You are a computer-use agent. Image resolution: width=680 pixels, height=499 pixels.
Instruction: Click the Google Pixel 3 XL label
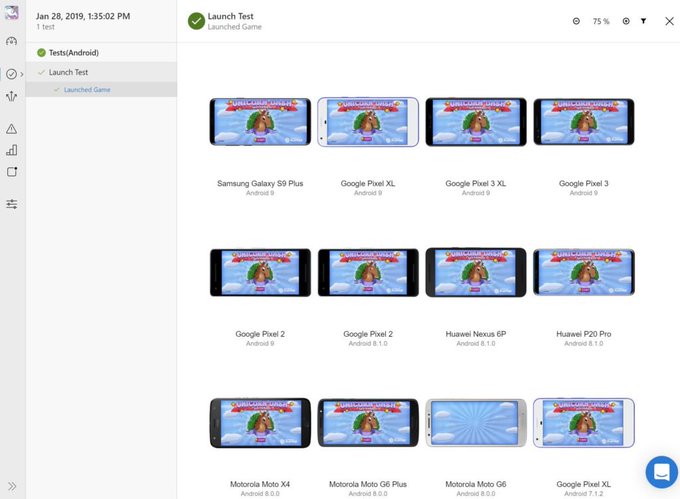click(x=476, y=183)
